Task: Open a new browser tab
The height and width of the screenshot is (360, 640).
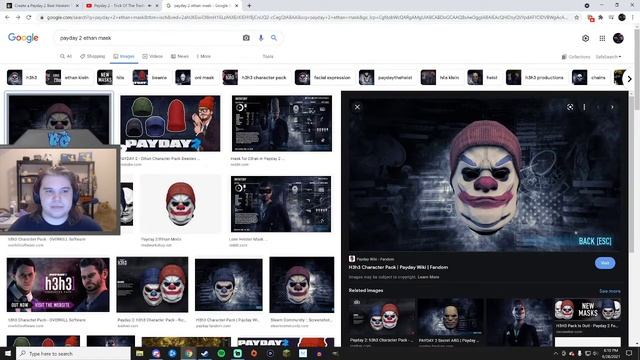Action: coord(249,6)
